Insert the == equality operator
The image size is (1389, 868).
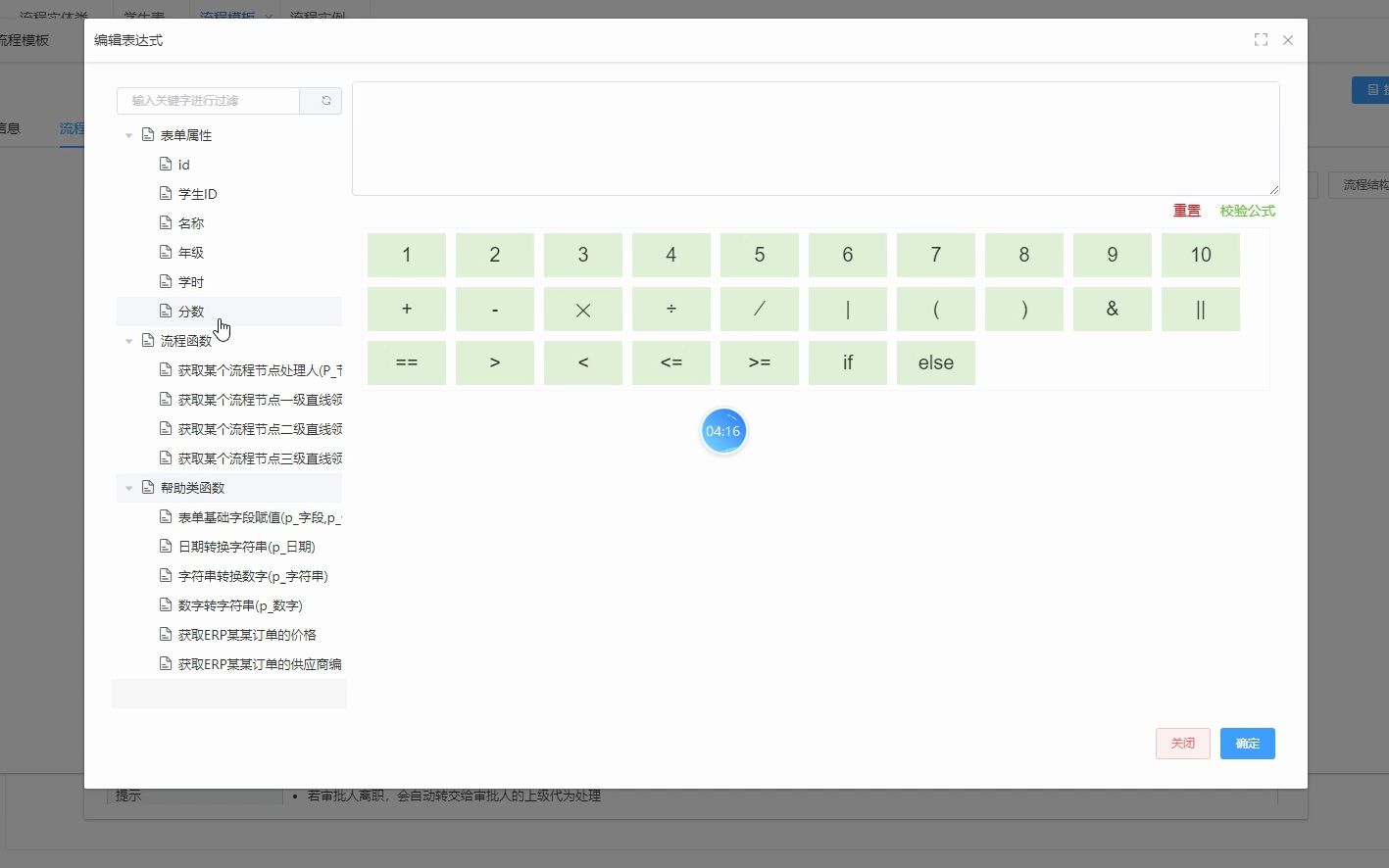point(407,362)
